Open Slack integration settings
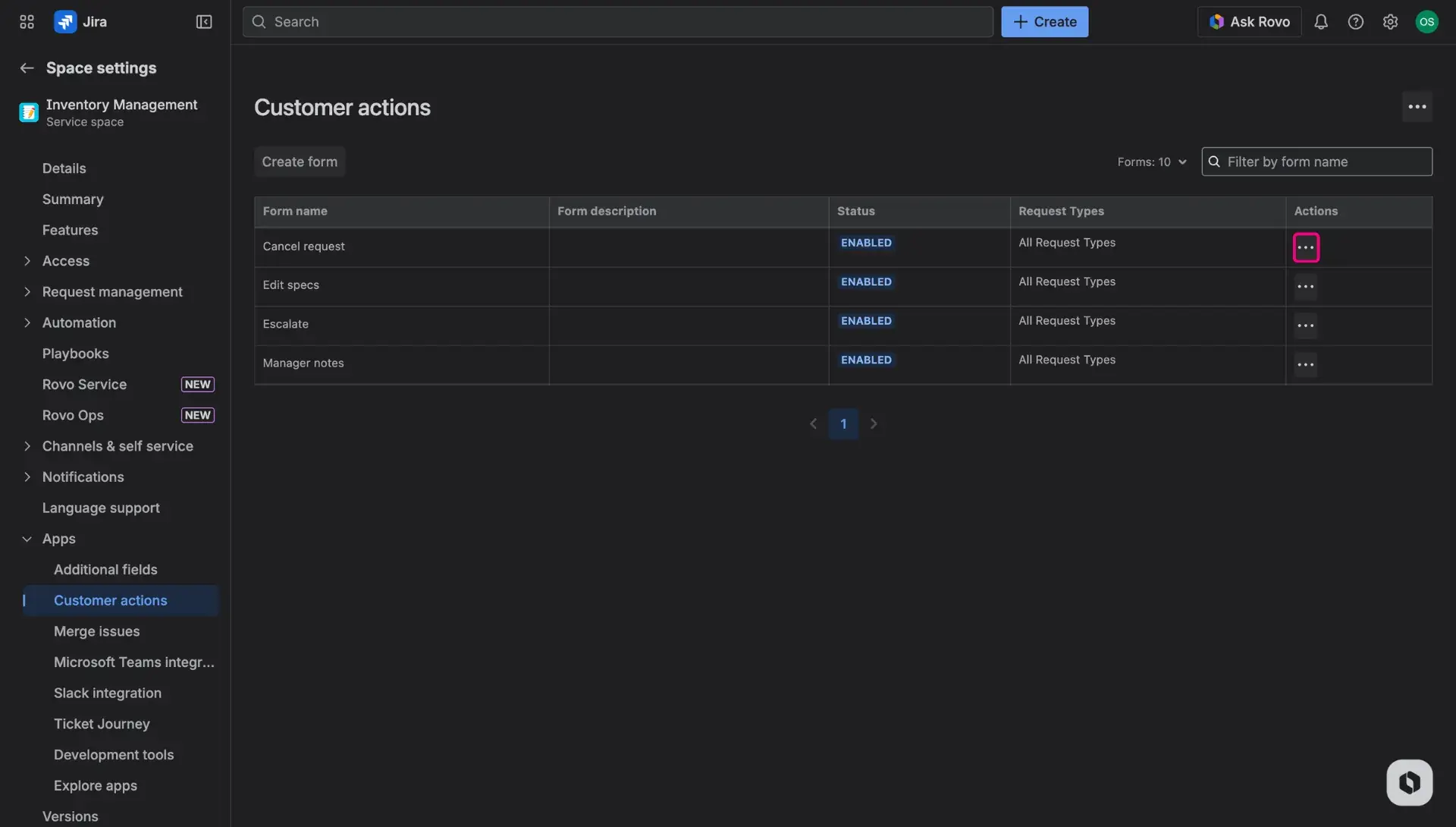The image size is (1456, 827). coord(108,693)
